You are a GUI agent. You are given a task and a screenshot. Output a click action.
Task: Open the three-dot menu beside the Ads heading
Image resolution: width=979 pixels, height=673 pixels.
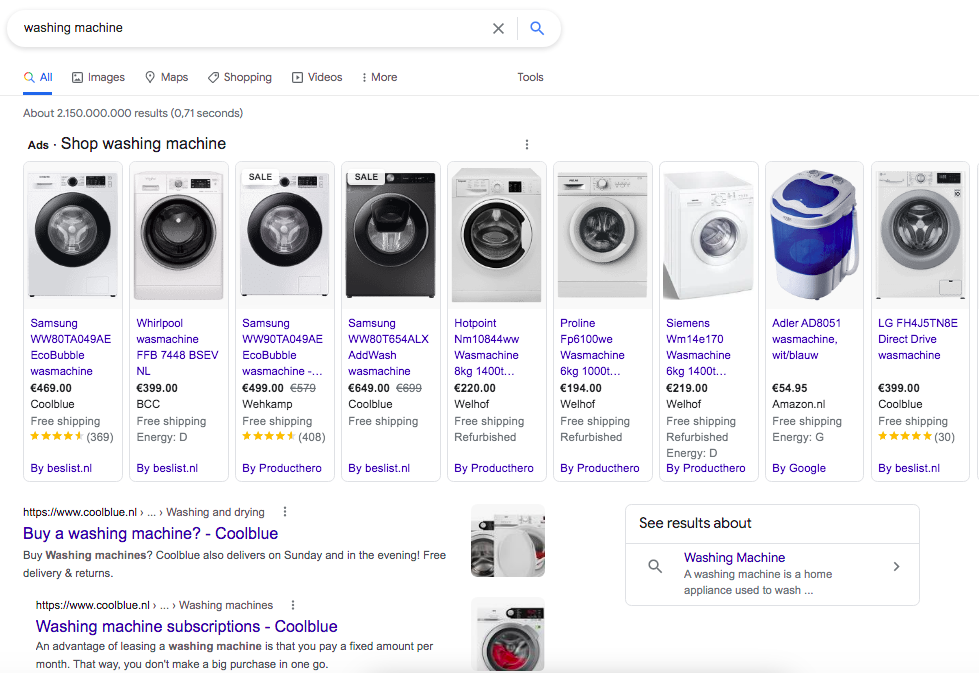click(527, 144)
